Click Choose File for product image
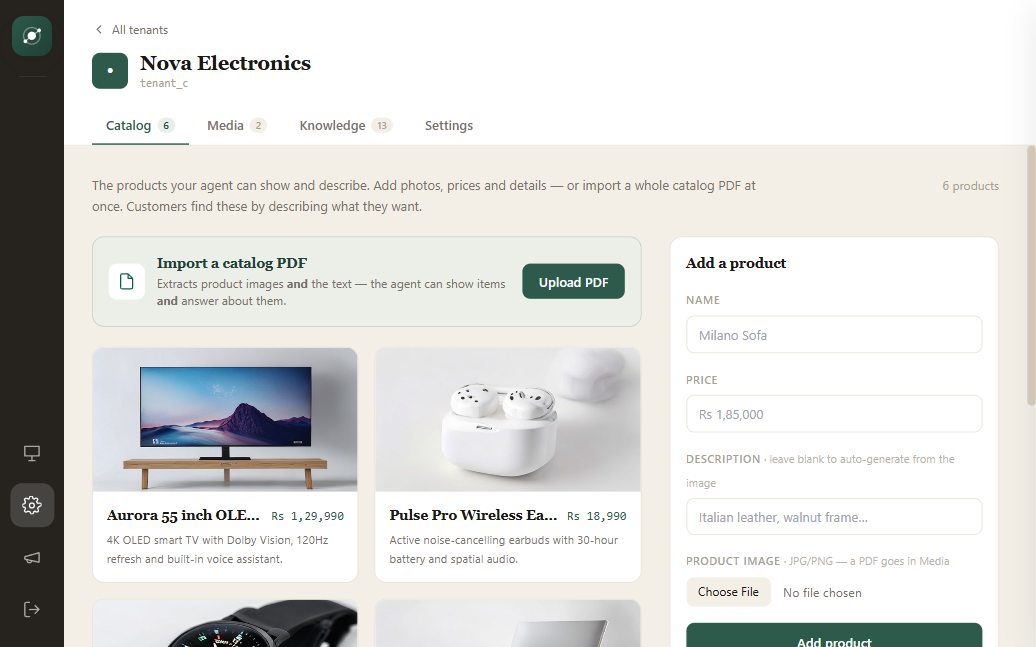The width and height of the screenshot is (1036, 647). pyautogui.click(x=728, y=592)
